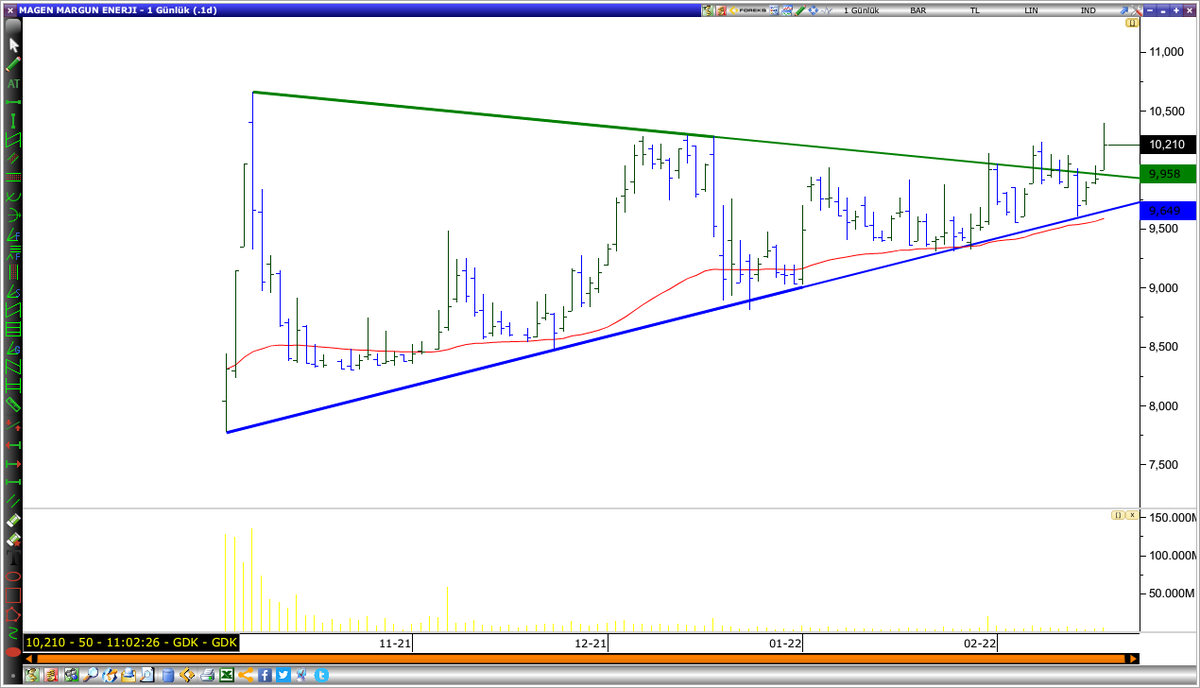Click the scrollbar left arrow

coord(31,659)
